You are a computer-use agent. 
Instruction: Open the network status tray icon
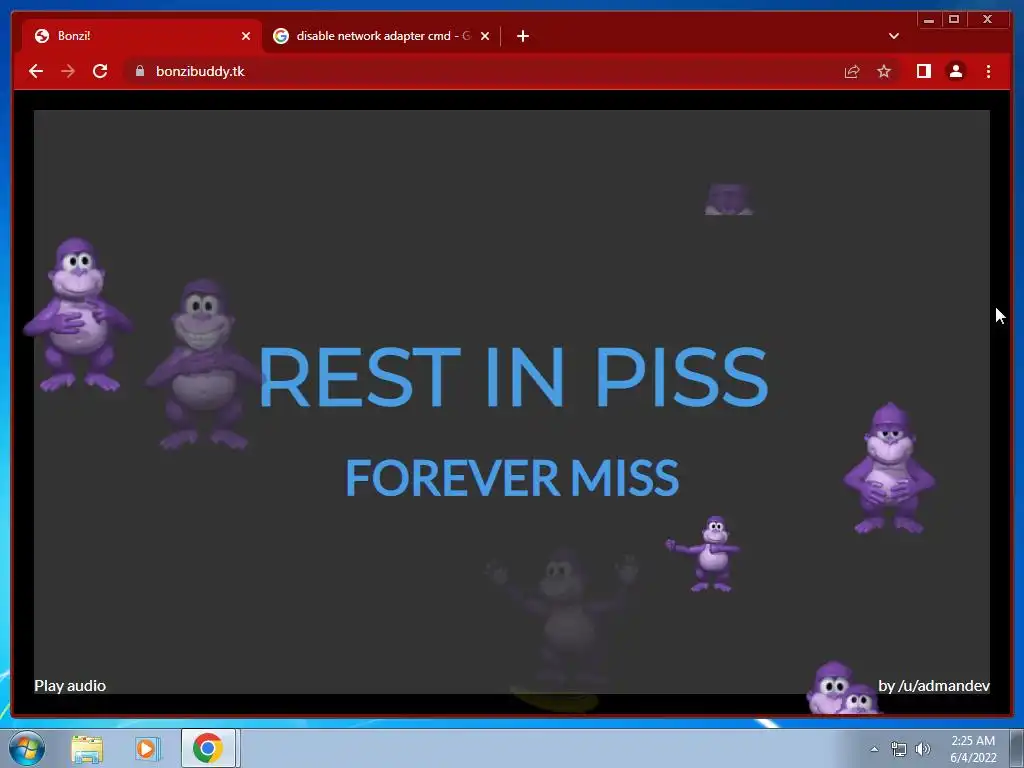tap(899, 749)
